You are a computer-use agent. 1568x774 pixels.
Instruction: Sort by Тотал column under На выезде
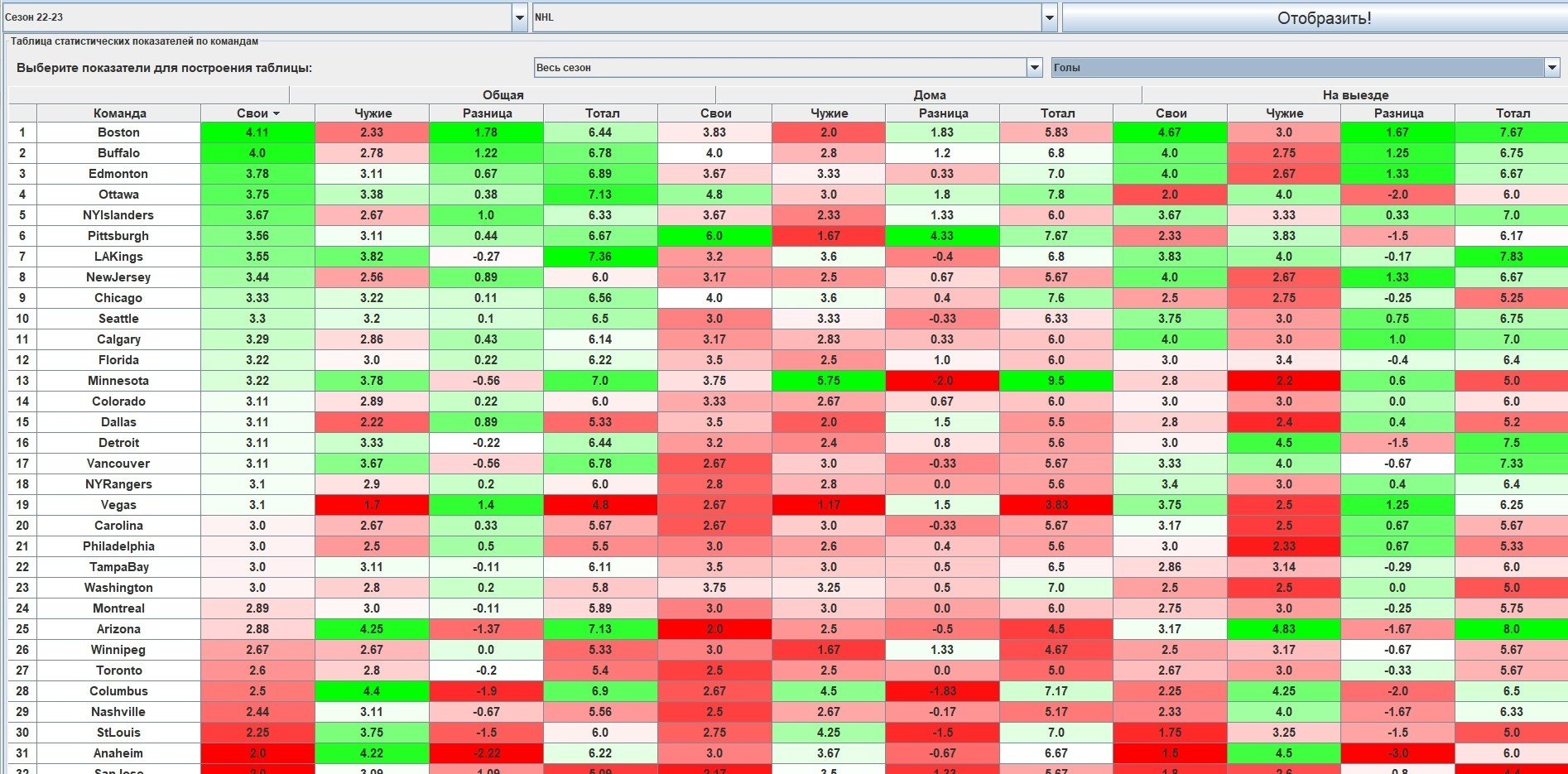click(x=1512, y=113)
